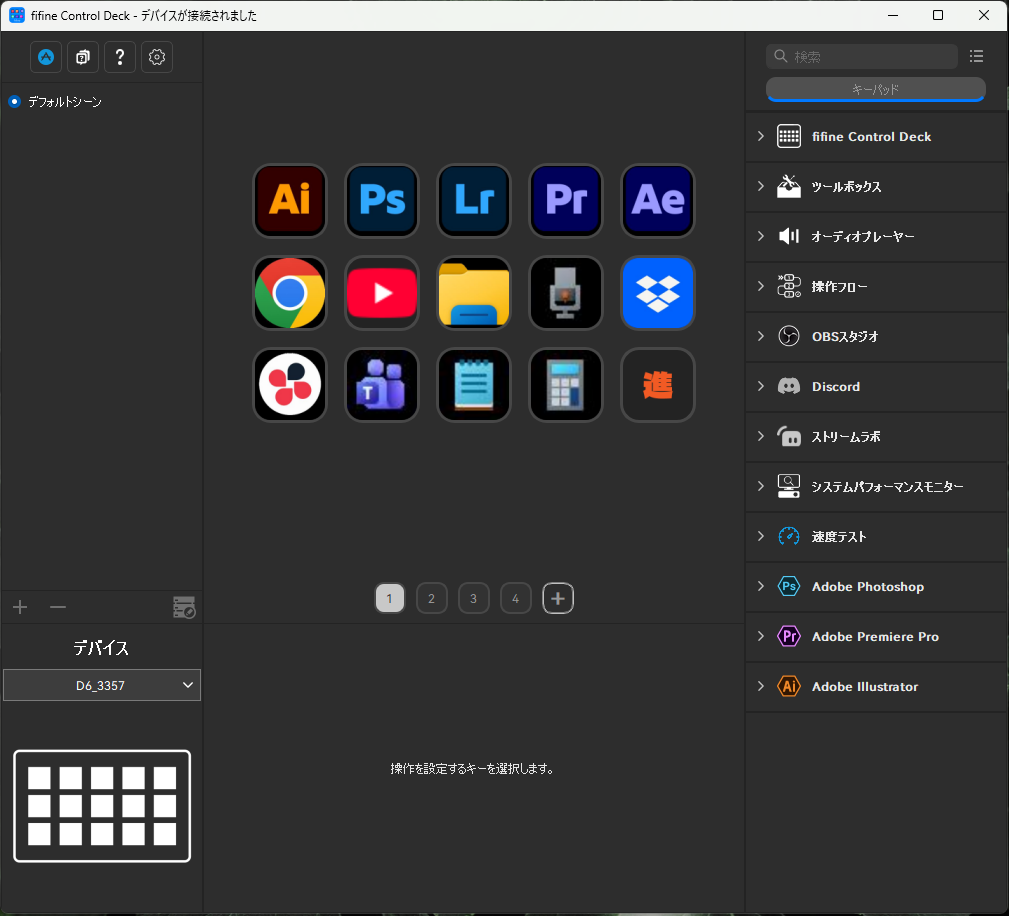Click the 検索 search field

(862, 57)
